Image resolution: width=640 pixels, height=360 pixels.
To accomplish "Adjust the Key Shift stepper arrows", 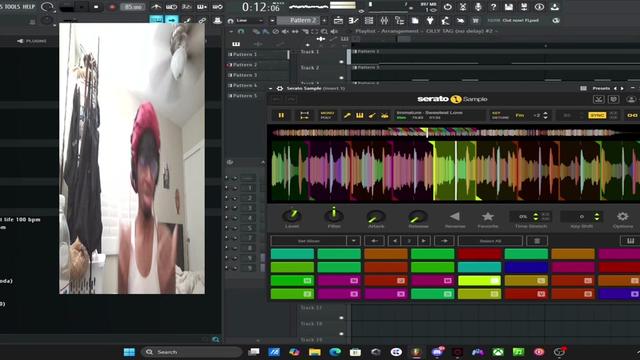I will pos(597,216).
